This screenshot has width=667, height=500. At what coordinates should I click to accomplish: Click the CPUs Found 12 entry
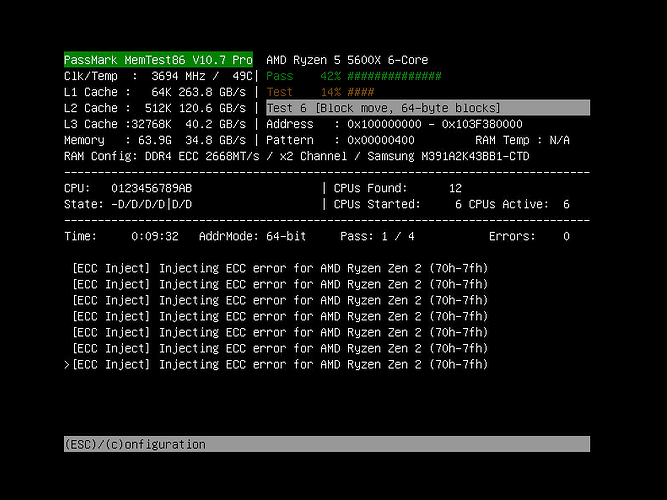(398, 188)
